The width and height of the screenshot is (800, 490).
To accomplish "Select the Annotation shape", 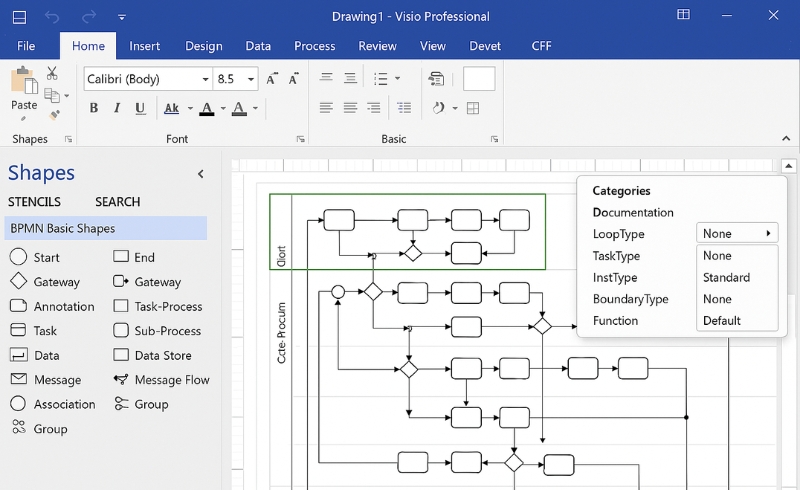I will tap(52, 306).
